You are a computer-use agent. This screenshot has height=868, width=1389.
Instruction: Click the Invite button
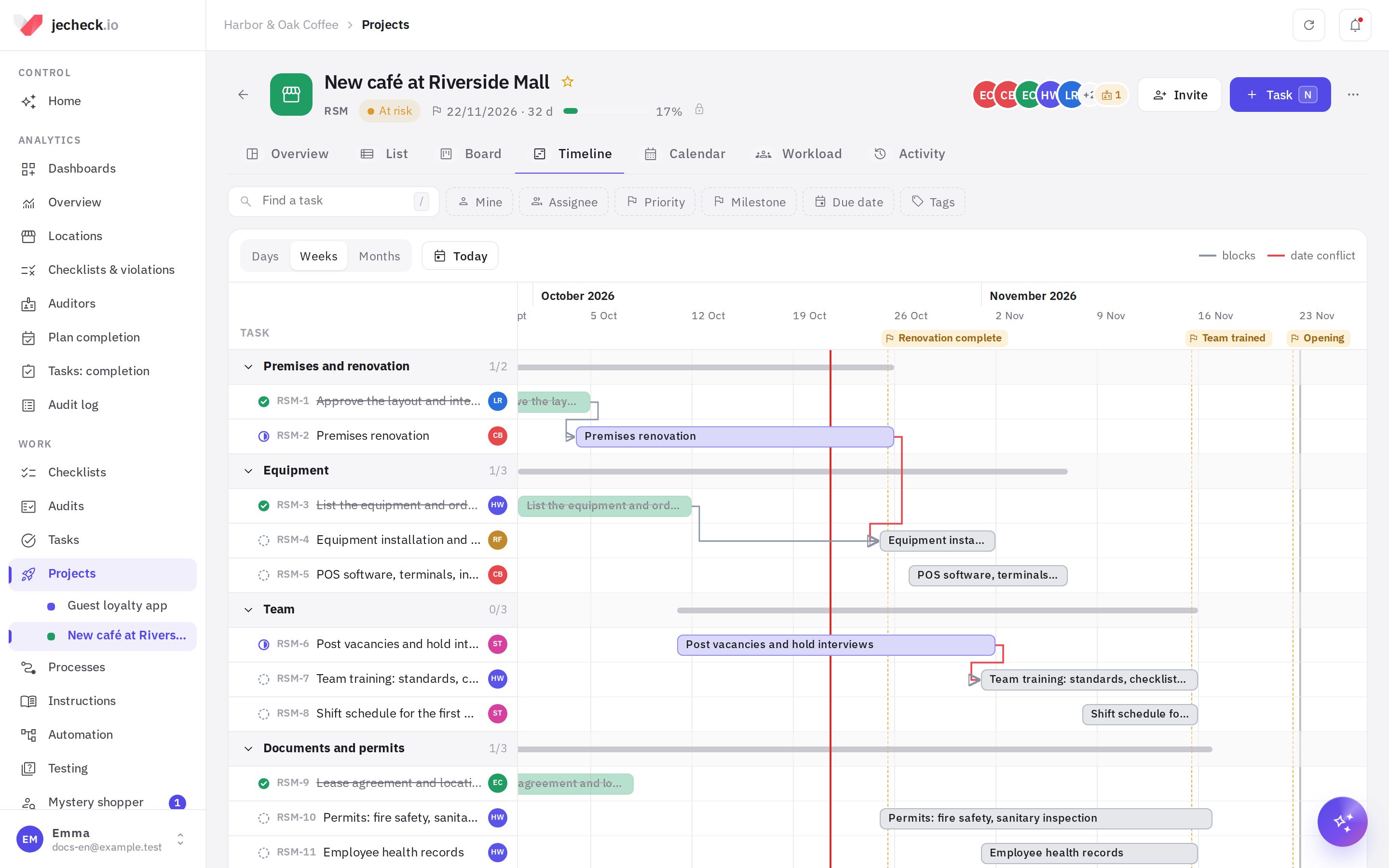pos(1180,95)
